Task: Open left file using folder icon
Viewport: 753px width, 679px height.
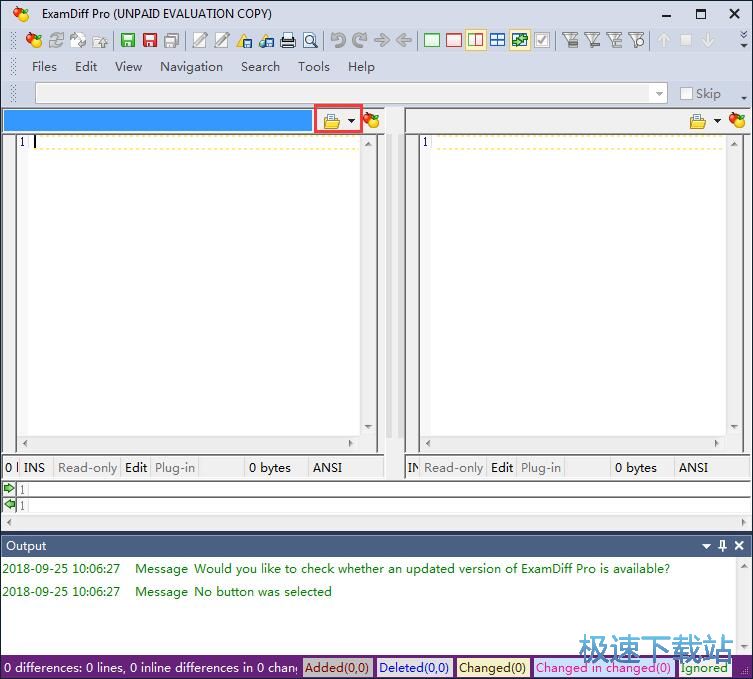Action: coord(331,121)
